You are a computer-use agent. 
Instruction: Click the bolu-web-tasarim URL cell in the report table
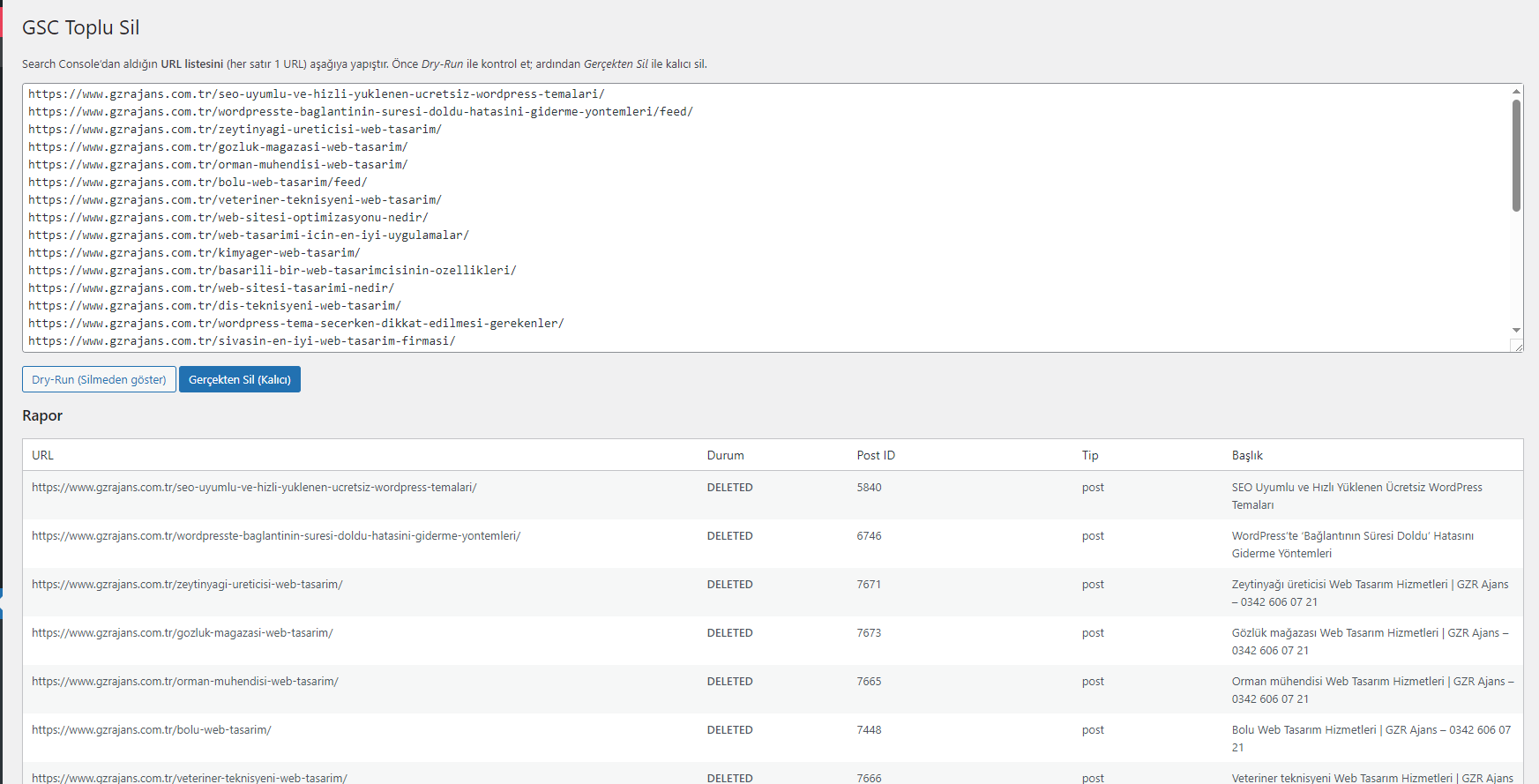tap(152, 729)
